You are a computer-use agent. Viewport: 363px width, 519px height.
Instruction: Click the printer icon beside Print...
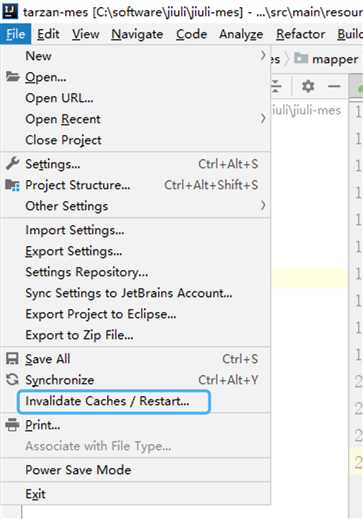[13, 425]
